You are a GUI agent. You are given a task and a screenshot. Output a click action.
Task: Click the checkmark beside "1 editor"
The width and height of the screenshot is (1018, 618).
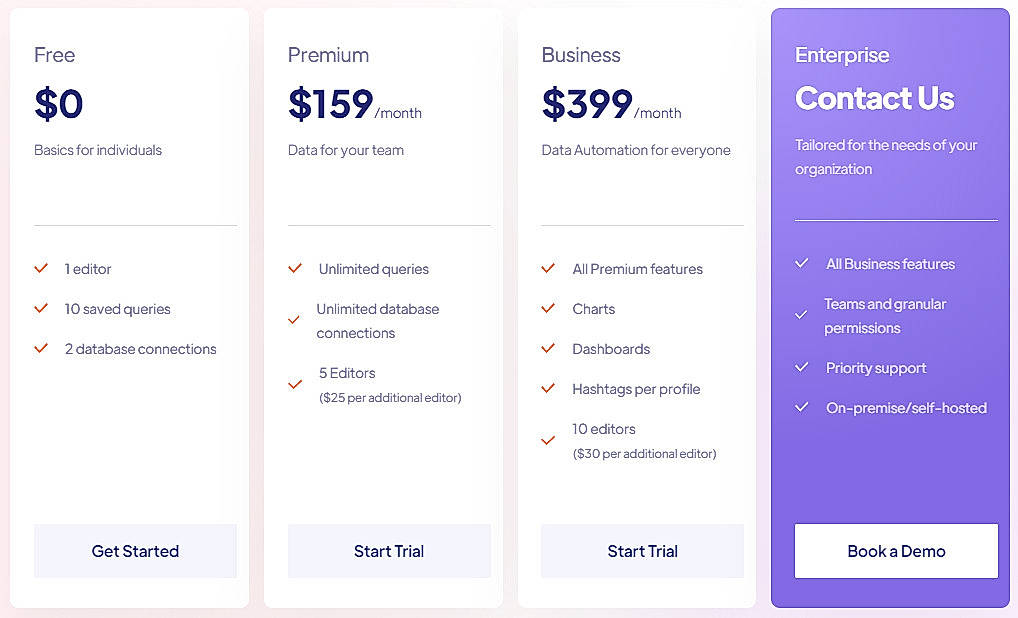[41, 268]
